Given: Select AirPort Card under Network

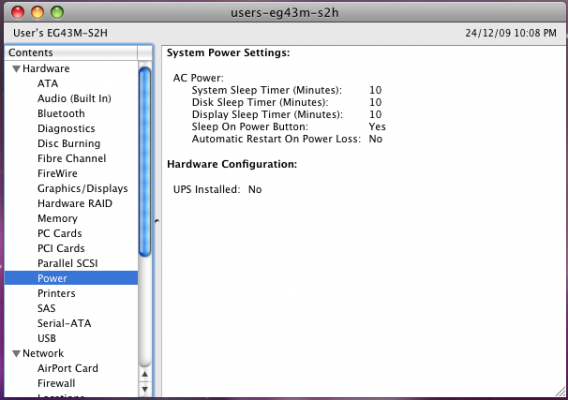Looking at the screenshot, I should click(68, 368).
